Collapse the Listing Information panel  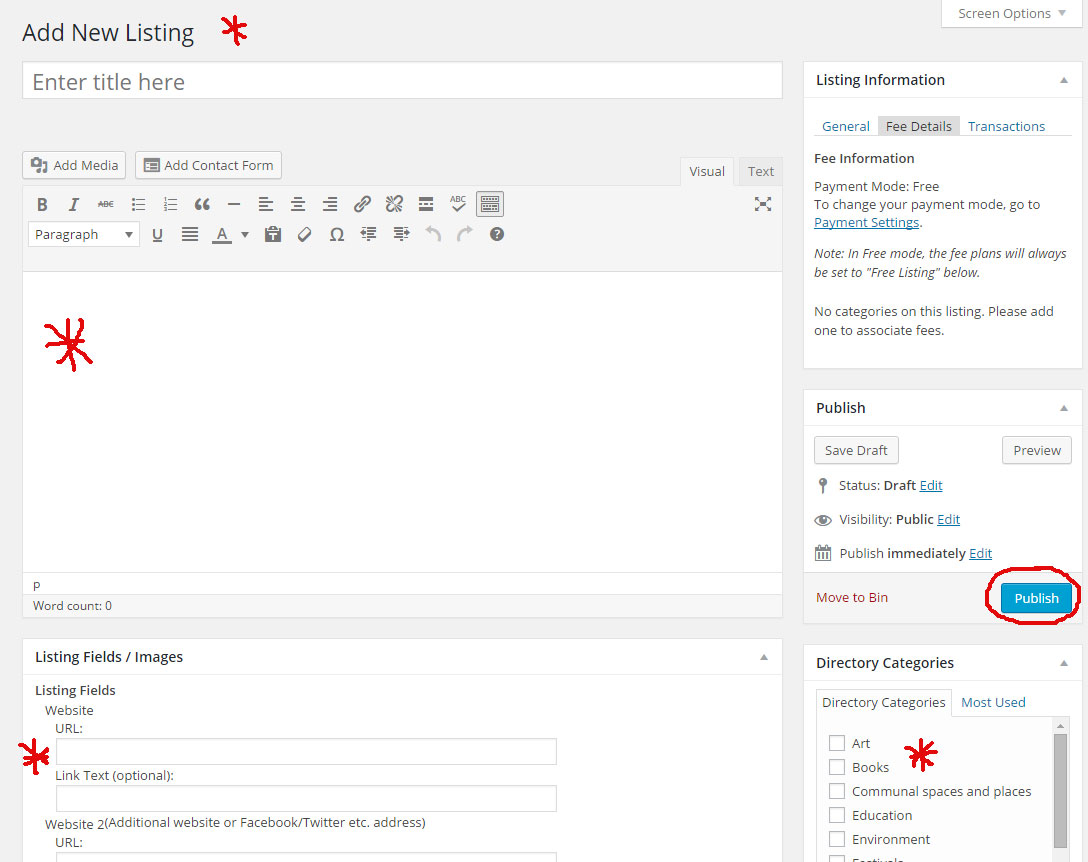click(1063, 80)
